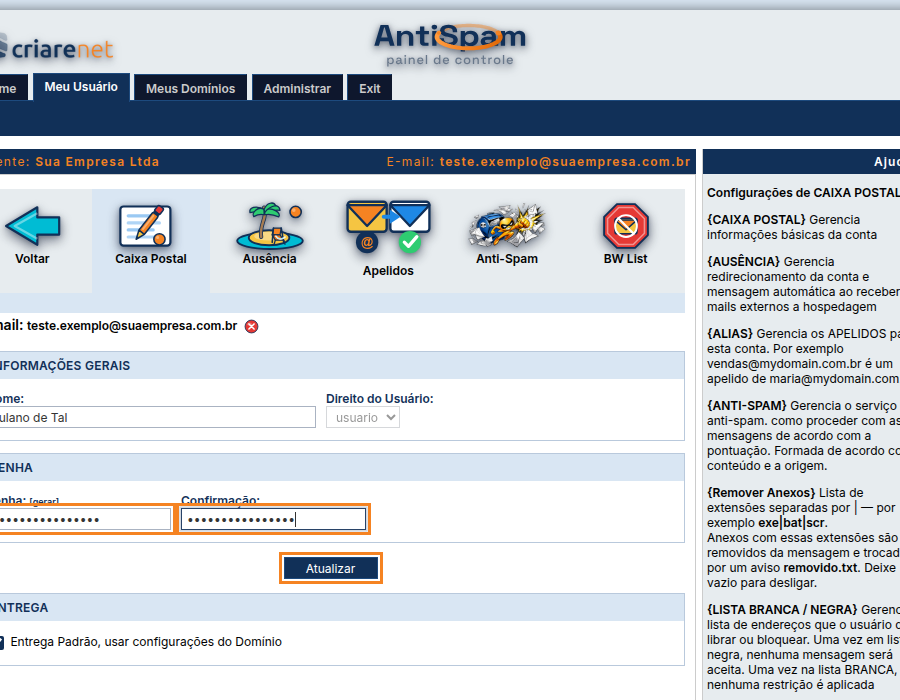This screenshot has height=700, width=900.
Task: Click the gerar password link
Action: (44, 501)
